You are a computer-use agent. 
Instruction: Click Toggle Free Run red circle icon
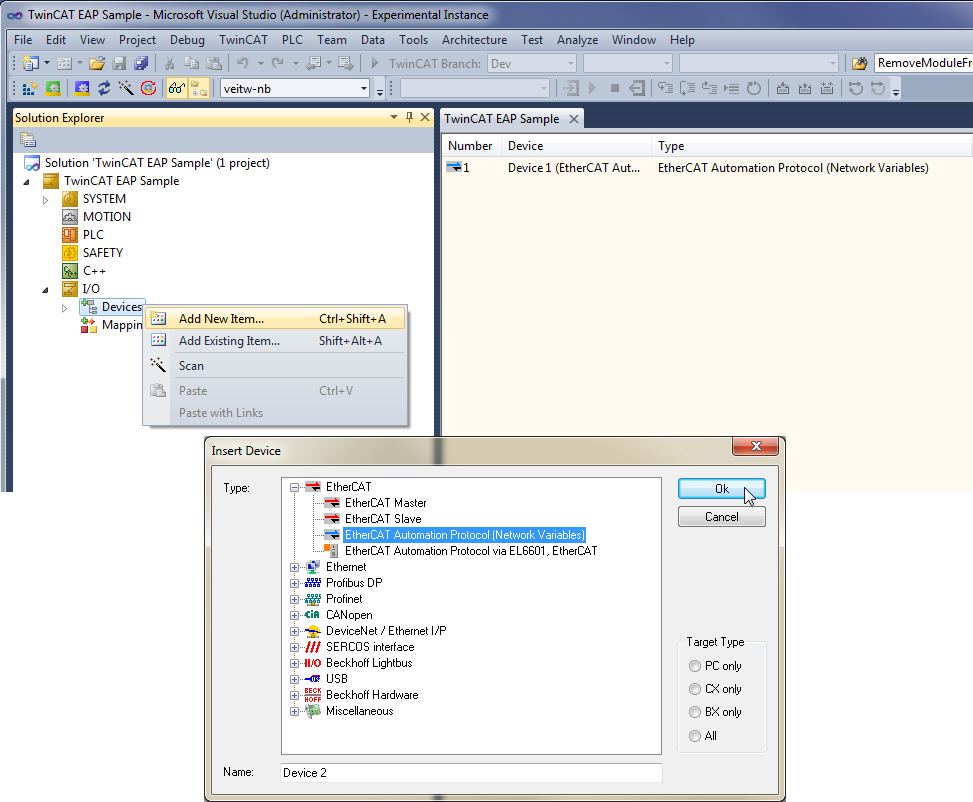click(x=148, y=89)
